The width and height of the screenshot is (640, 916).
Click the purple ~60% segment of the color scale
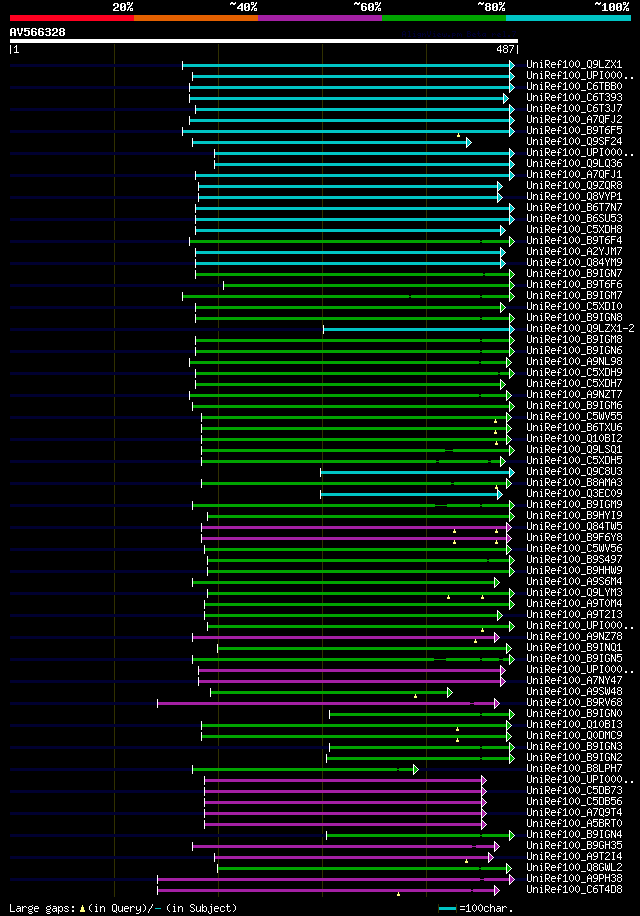320,18
